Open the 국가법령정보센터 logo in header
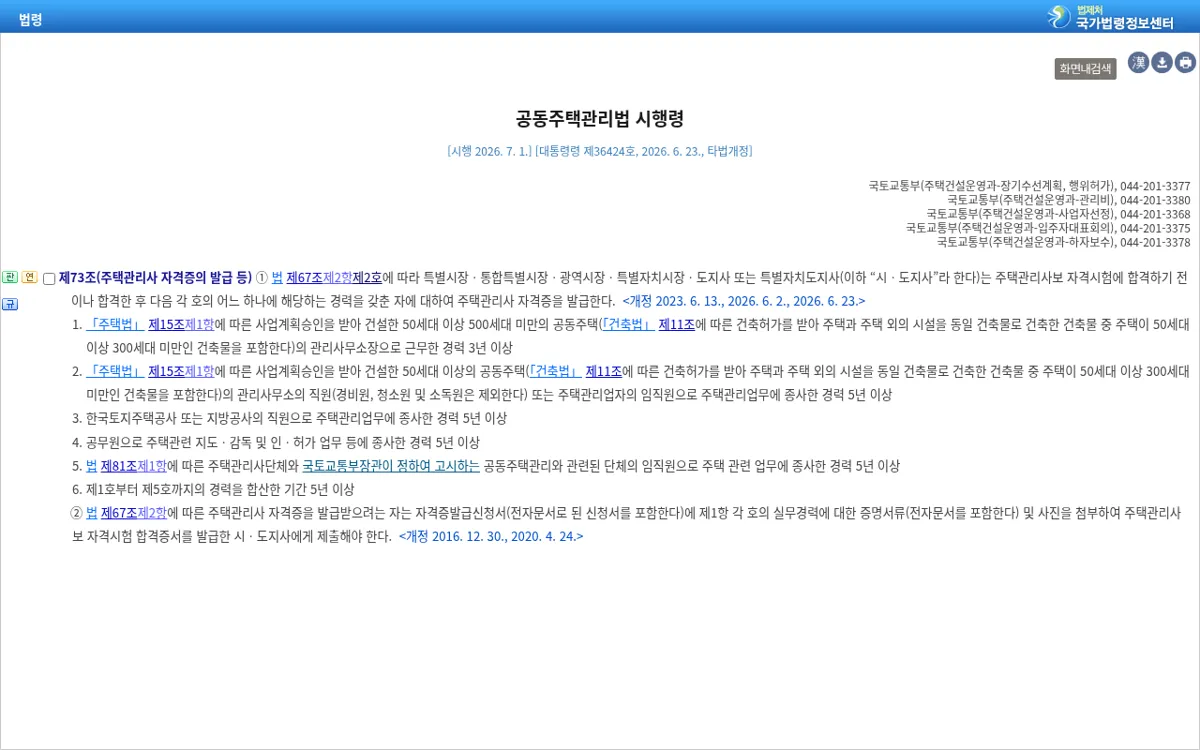Image resolution: width=1200 pixels, height=750 pixels. point(1110,17)
